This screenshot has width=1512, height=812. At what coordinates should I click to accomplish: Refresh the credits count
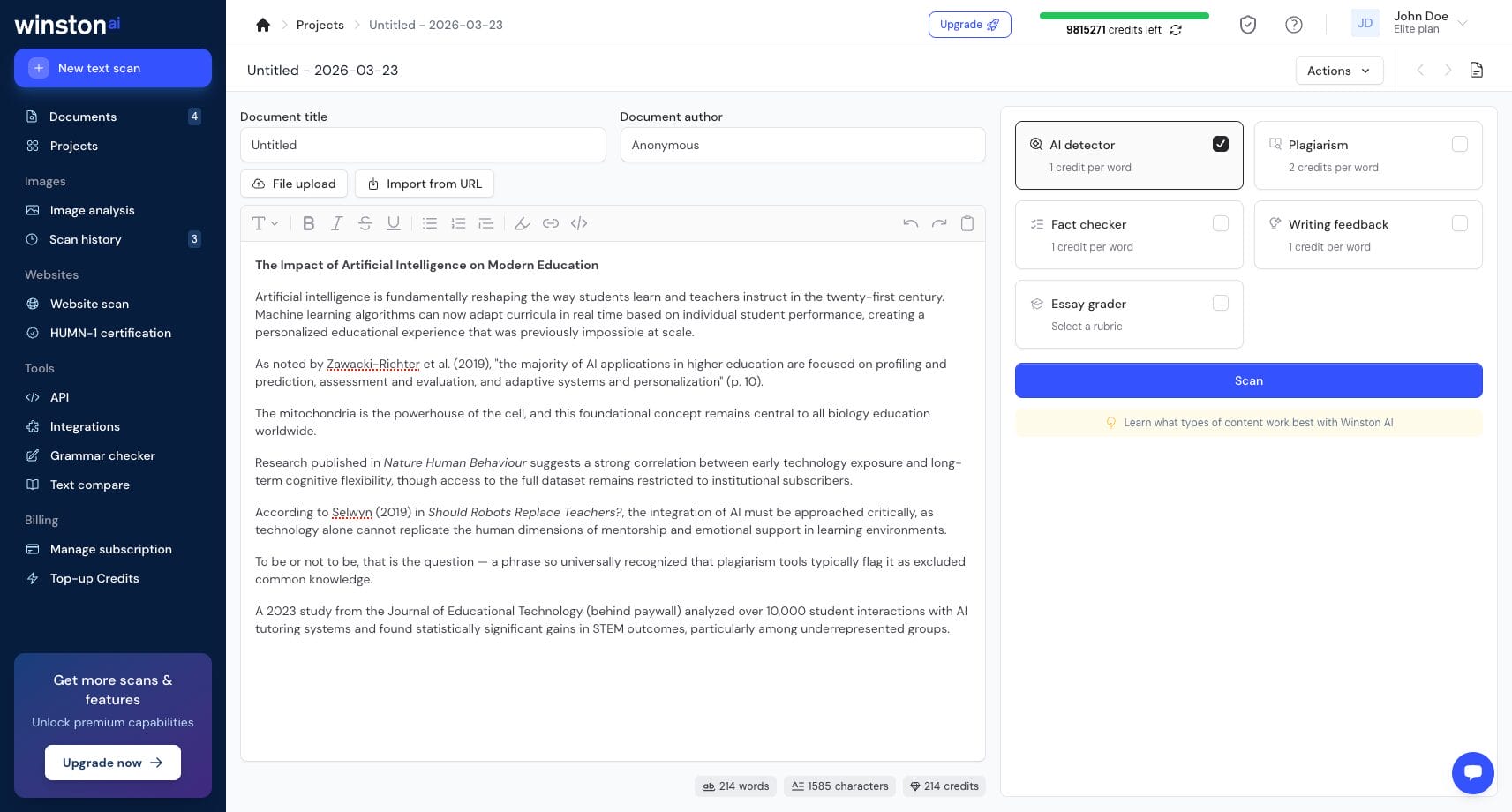click(1176, 30)
